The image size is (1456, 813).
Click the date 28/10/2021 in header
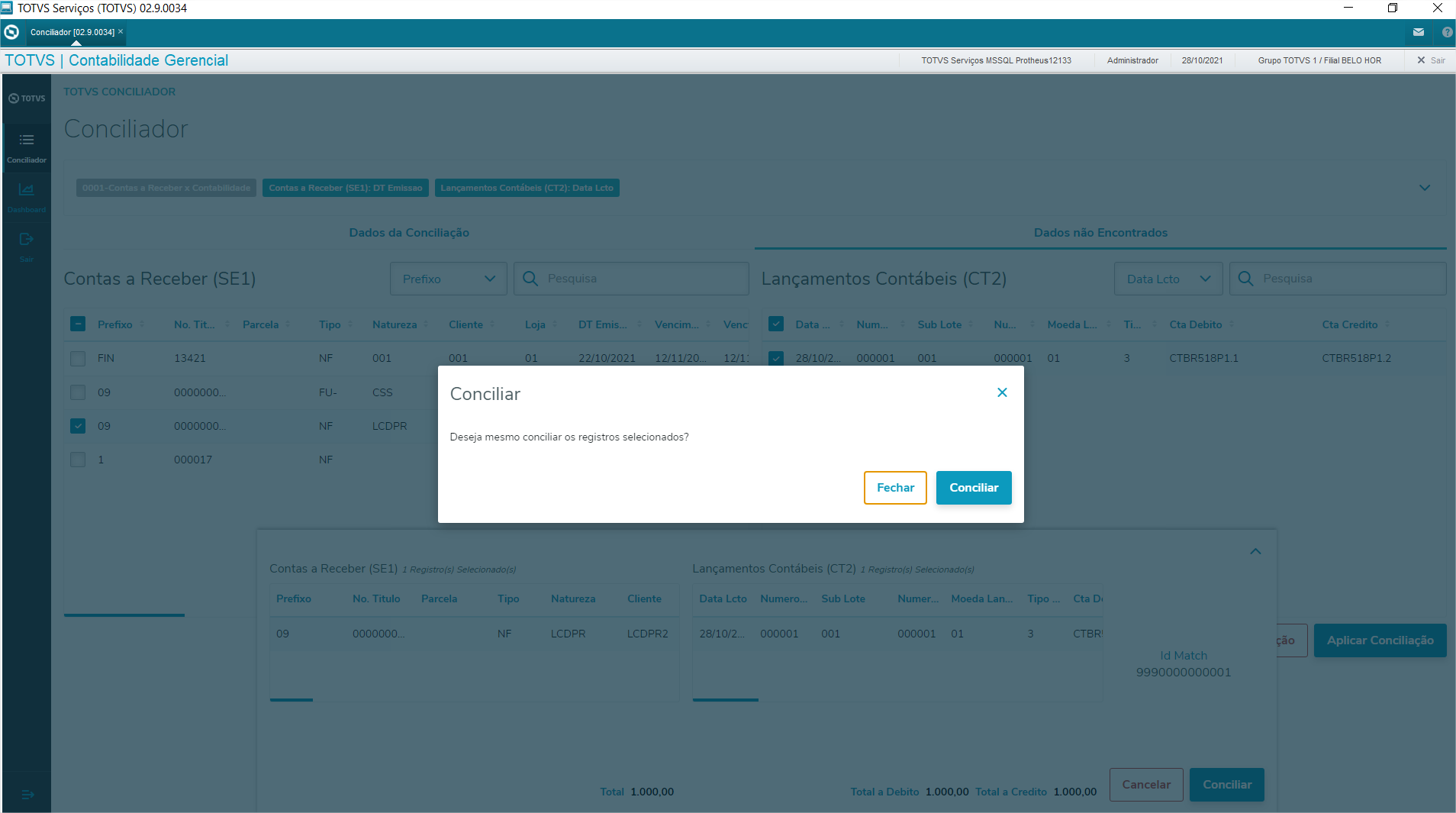coord(1202,60)
